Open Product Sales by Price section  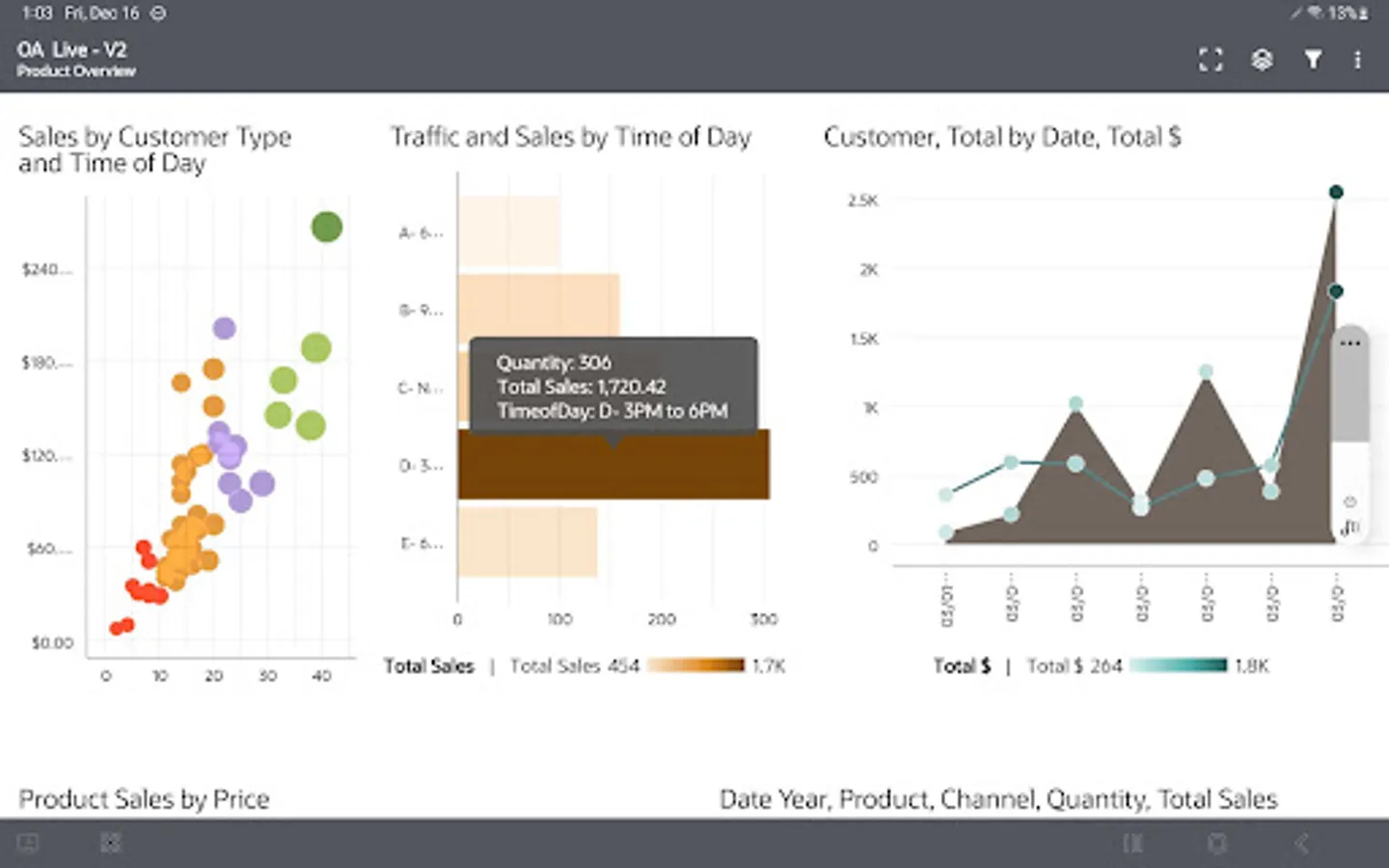pos(144,799)
